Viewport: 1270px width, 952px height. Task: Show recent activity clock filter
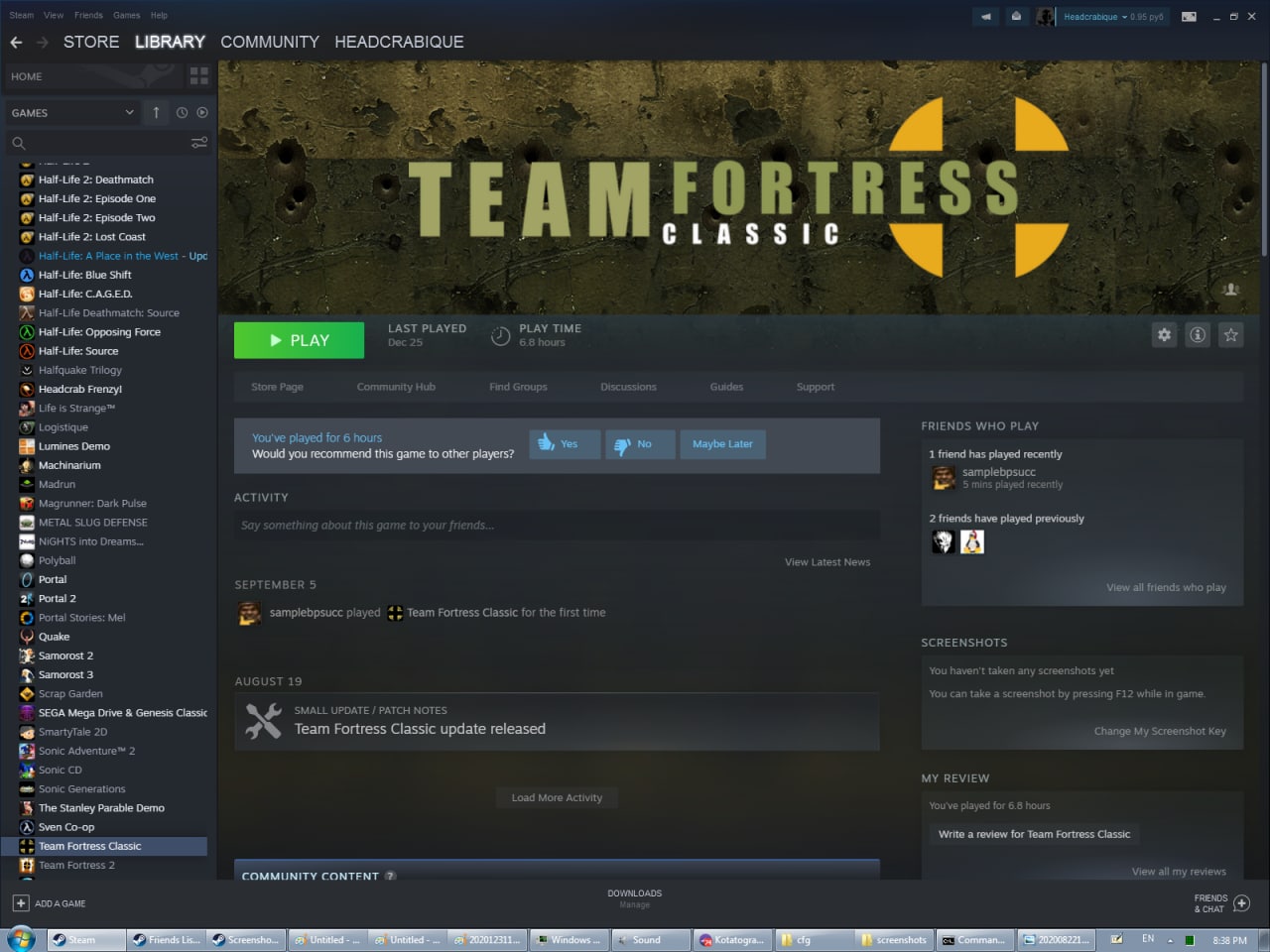click(182, 113)
